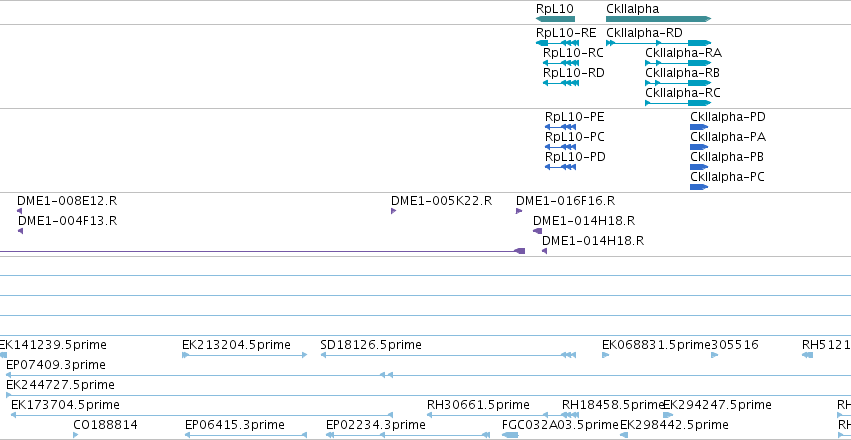
Task: Click the EK244727.5prime EST label
Action: pyautogui.click(x=60, y=385)
